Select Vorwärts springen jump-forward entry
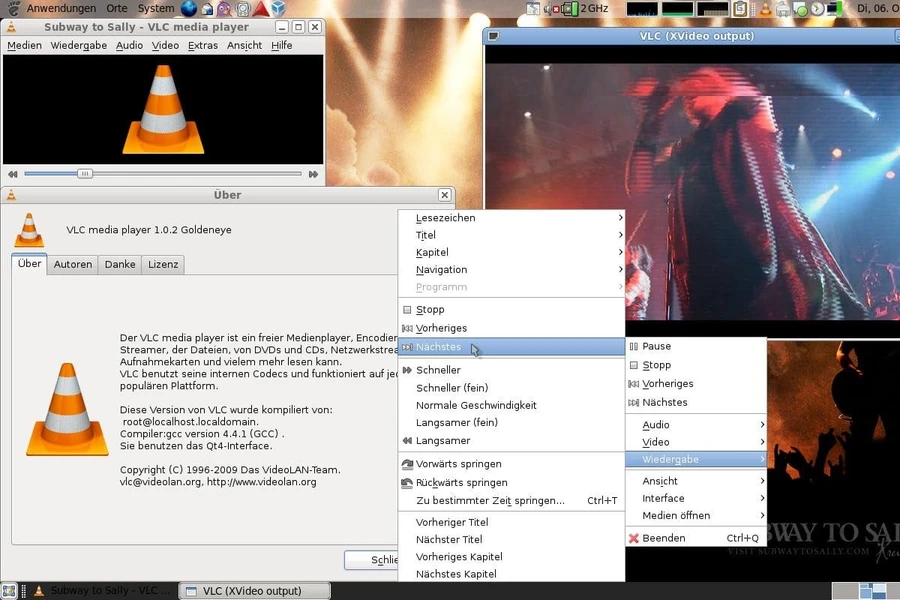Viewport: 900px width, 600px height. point(510,464)
